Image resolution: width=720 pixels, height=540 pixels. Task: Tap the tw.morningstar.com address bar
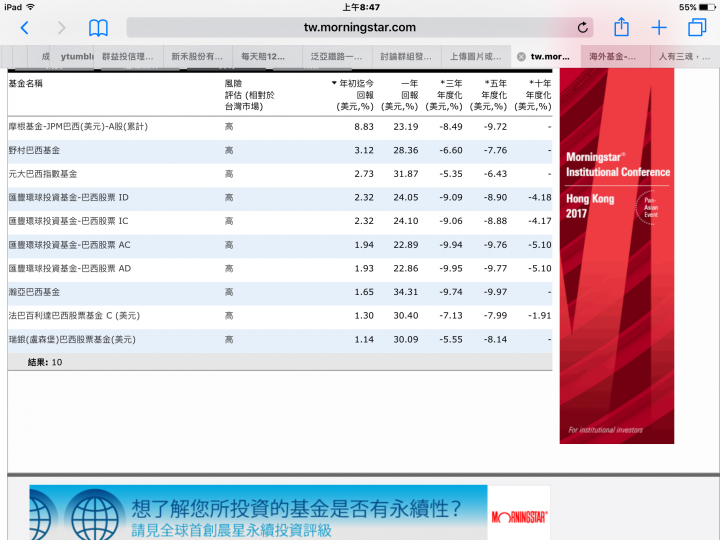360,28
